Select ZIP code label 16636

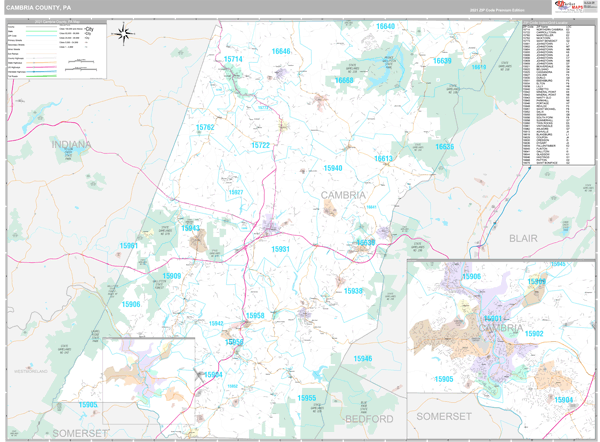click(445, 147)
